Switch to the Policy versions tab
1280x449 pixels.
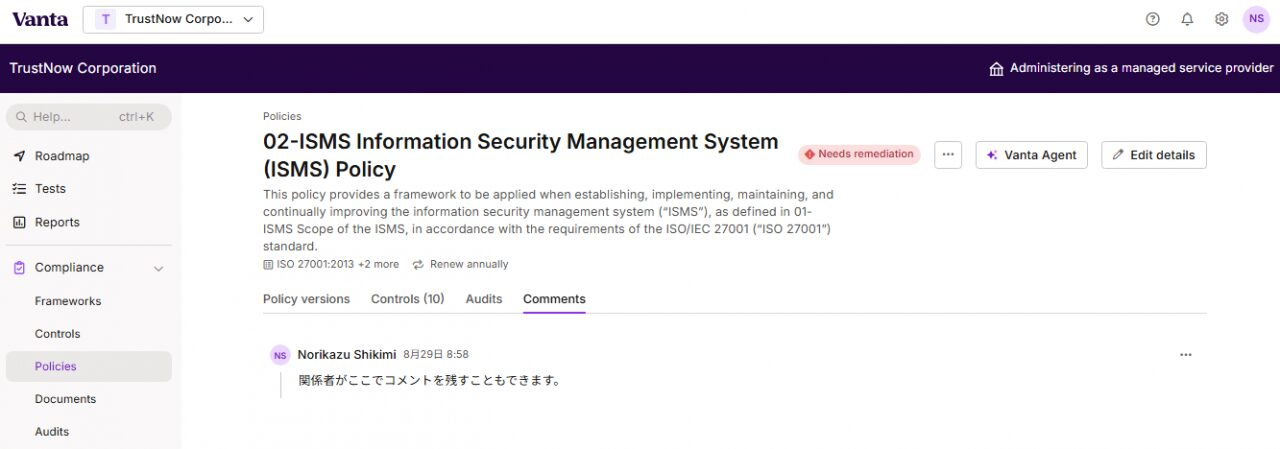(x=306, y=299)
